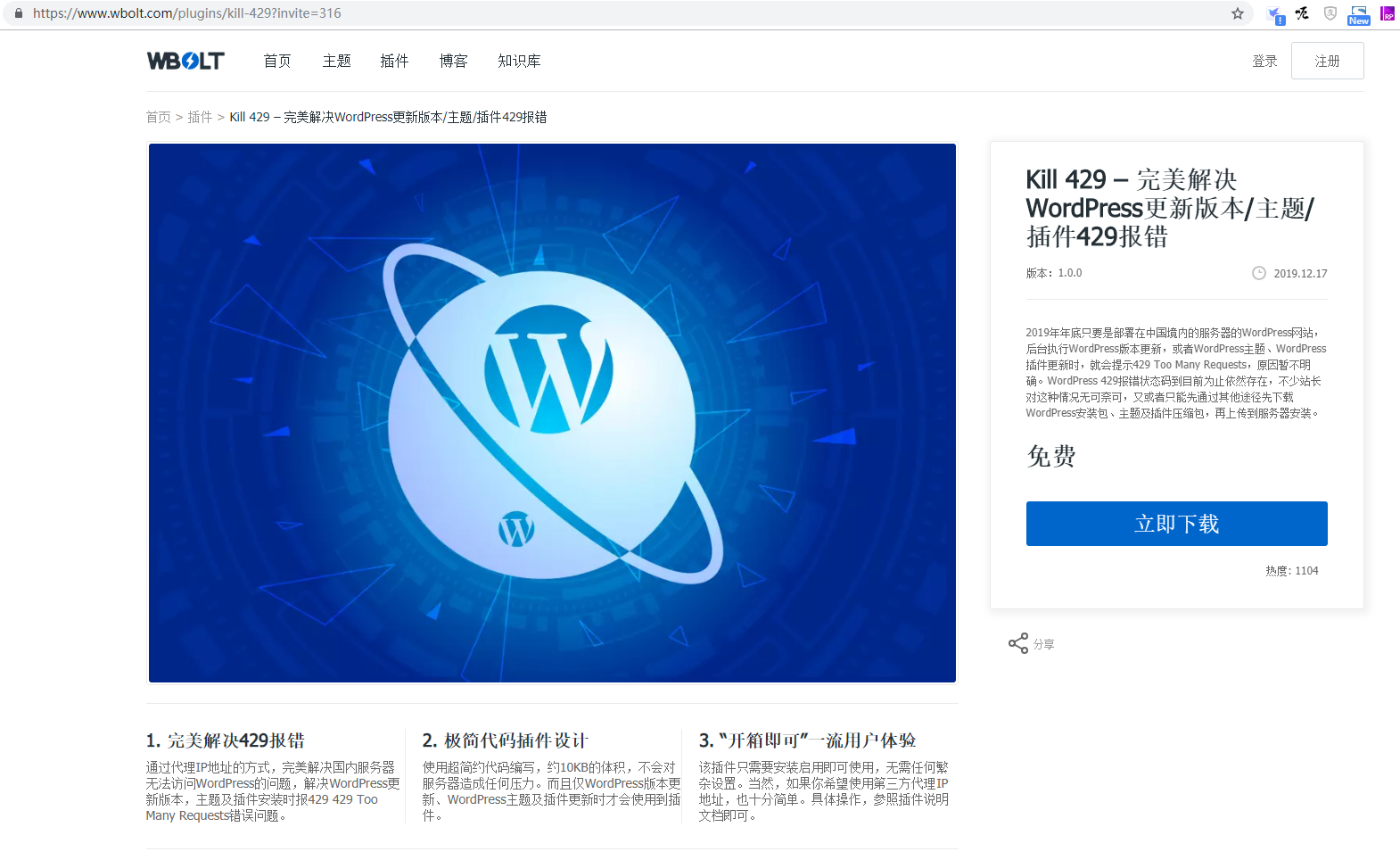Click the paragraph starting 通过代理IP地址的方式
The width and height of the screenshot is (1400, 860).
[273, 791]
